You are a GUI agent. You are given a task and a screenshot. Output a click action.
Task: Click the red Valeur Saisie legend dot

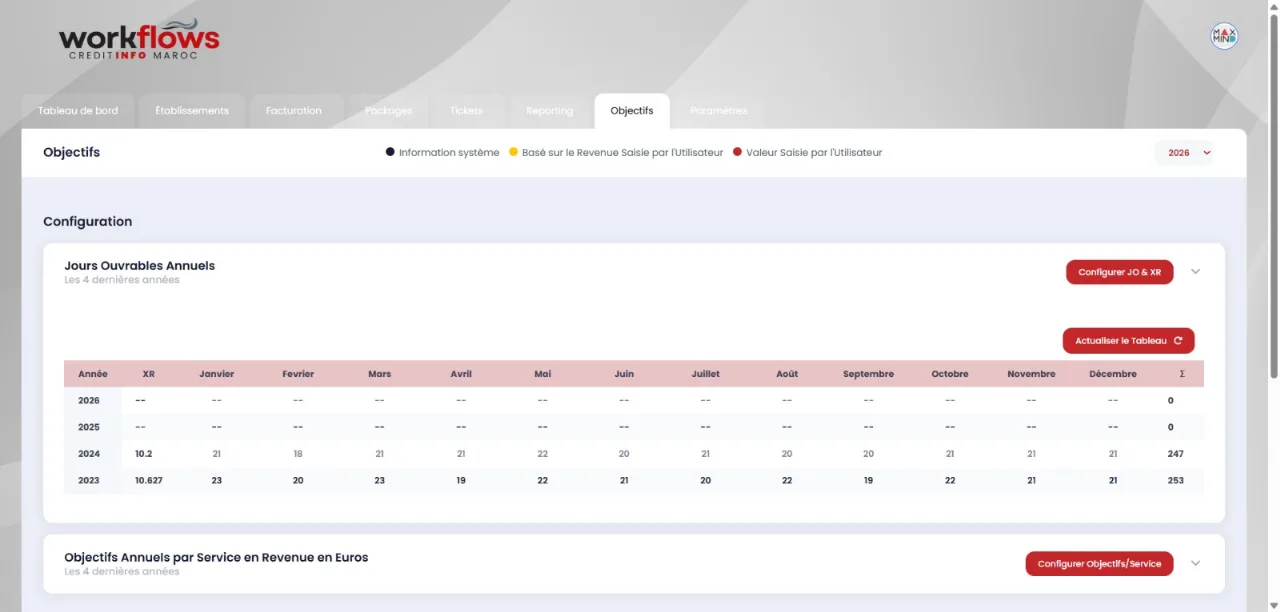[x=737, y=153]
